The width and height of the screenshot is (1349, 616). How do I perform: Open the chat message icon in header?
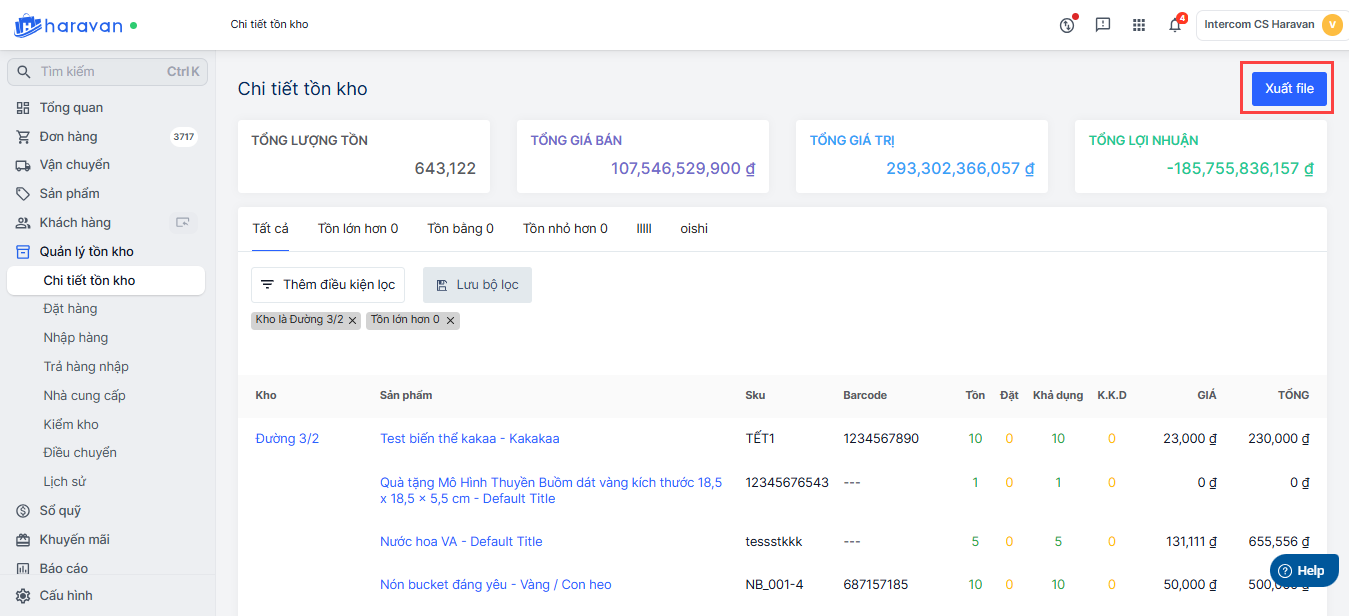1103,25
